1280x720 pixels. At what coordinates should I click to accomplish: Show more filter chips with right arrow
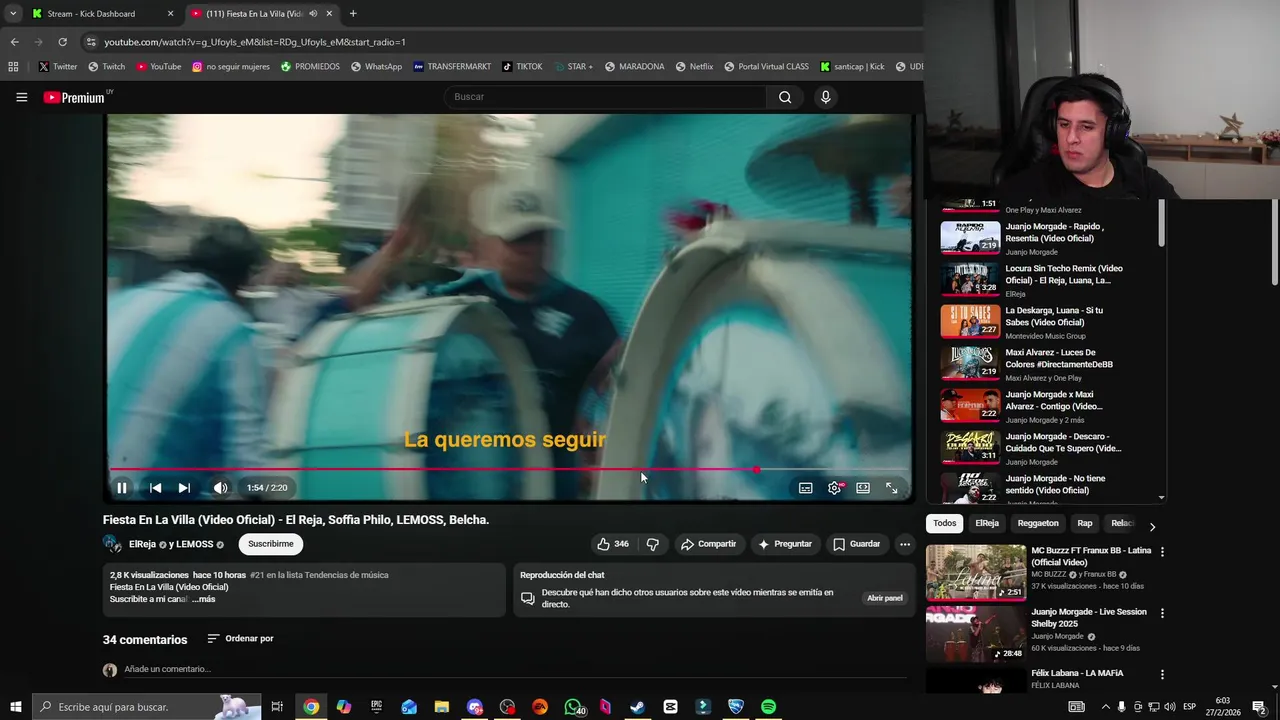pos(1152,526)
